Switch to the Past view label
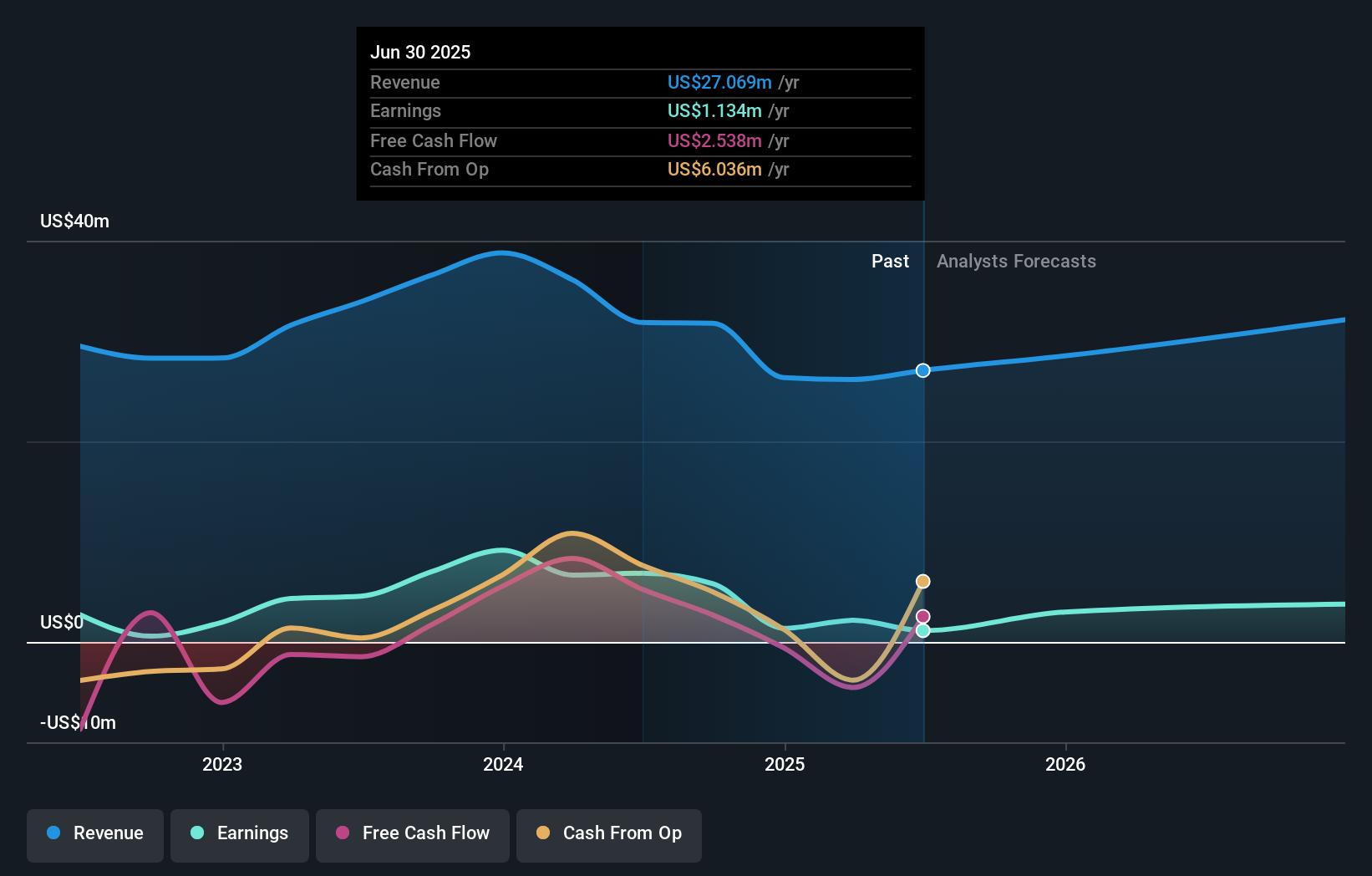Viewport: 1372px width, 876px height. [x=889, y=261]
